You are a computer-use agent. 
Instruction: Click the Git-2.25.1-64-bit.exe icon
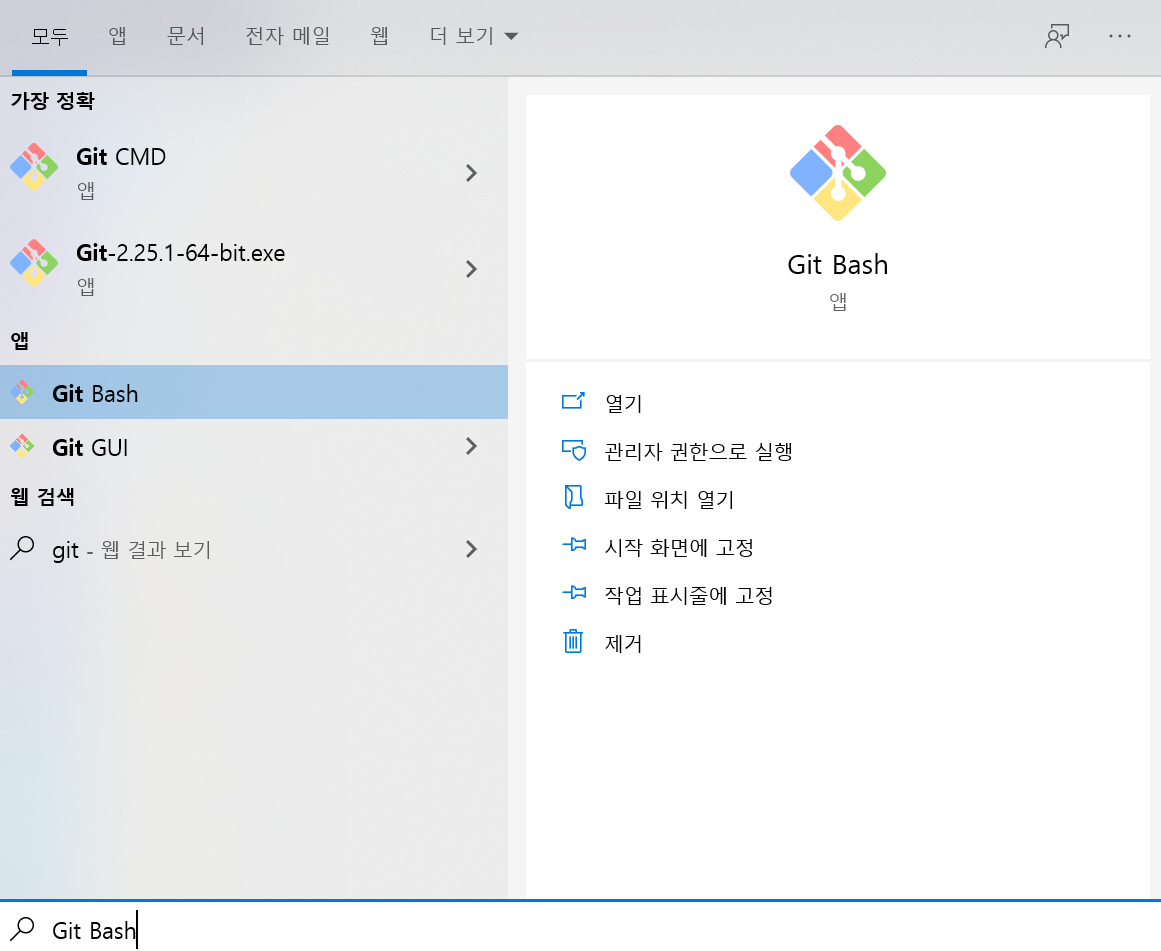[34, 263]
